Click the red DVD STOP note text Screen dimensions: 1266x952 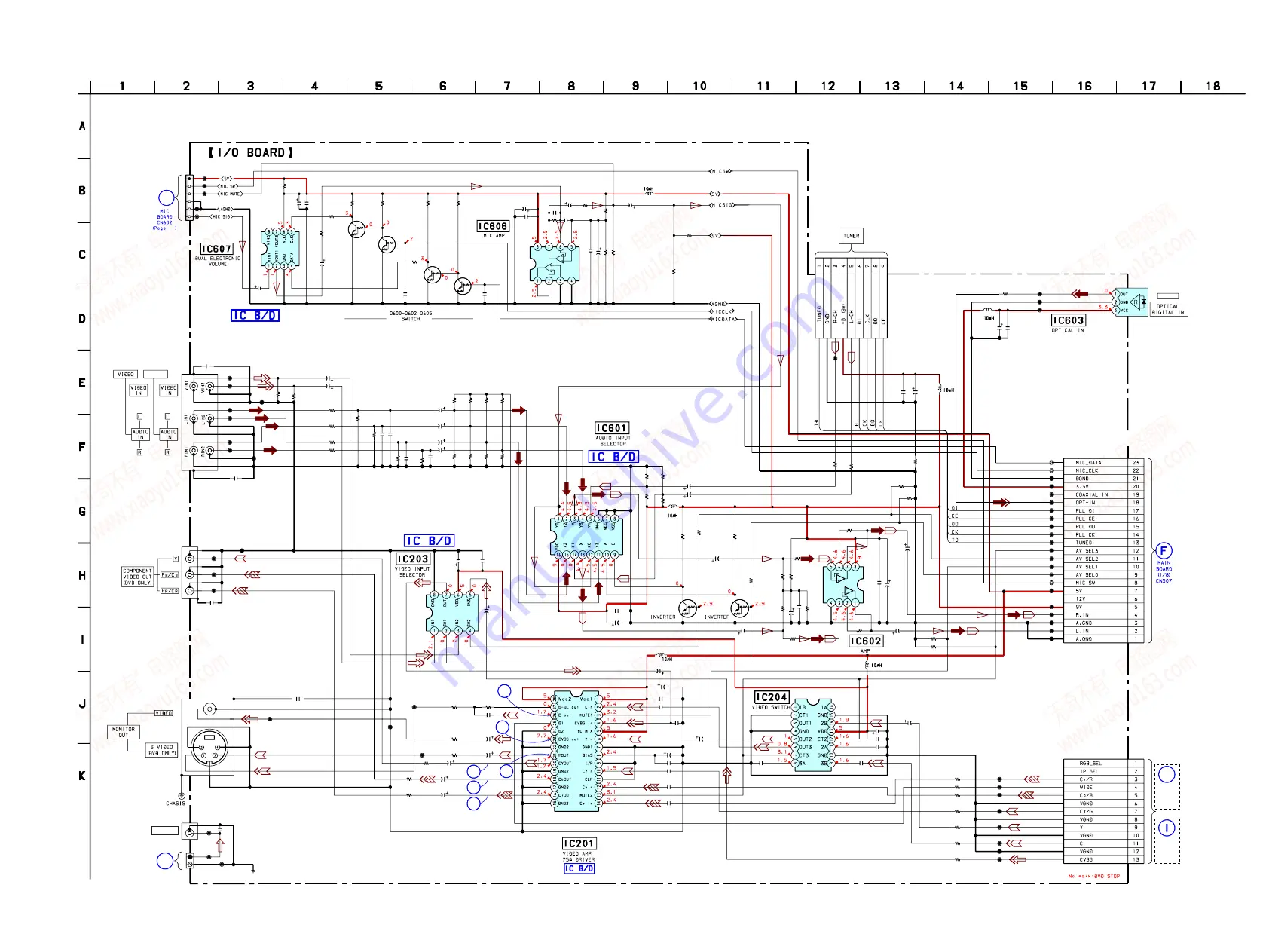point(1094,877)
